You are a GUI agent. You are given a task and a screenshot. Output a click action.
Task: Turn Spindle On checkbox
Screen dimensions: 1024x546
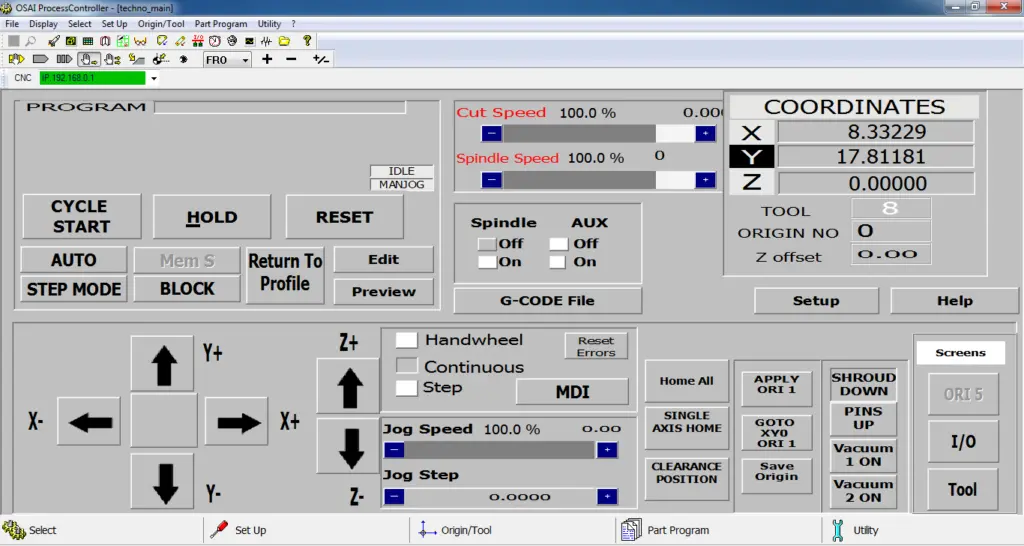point(487,262)
